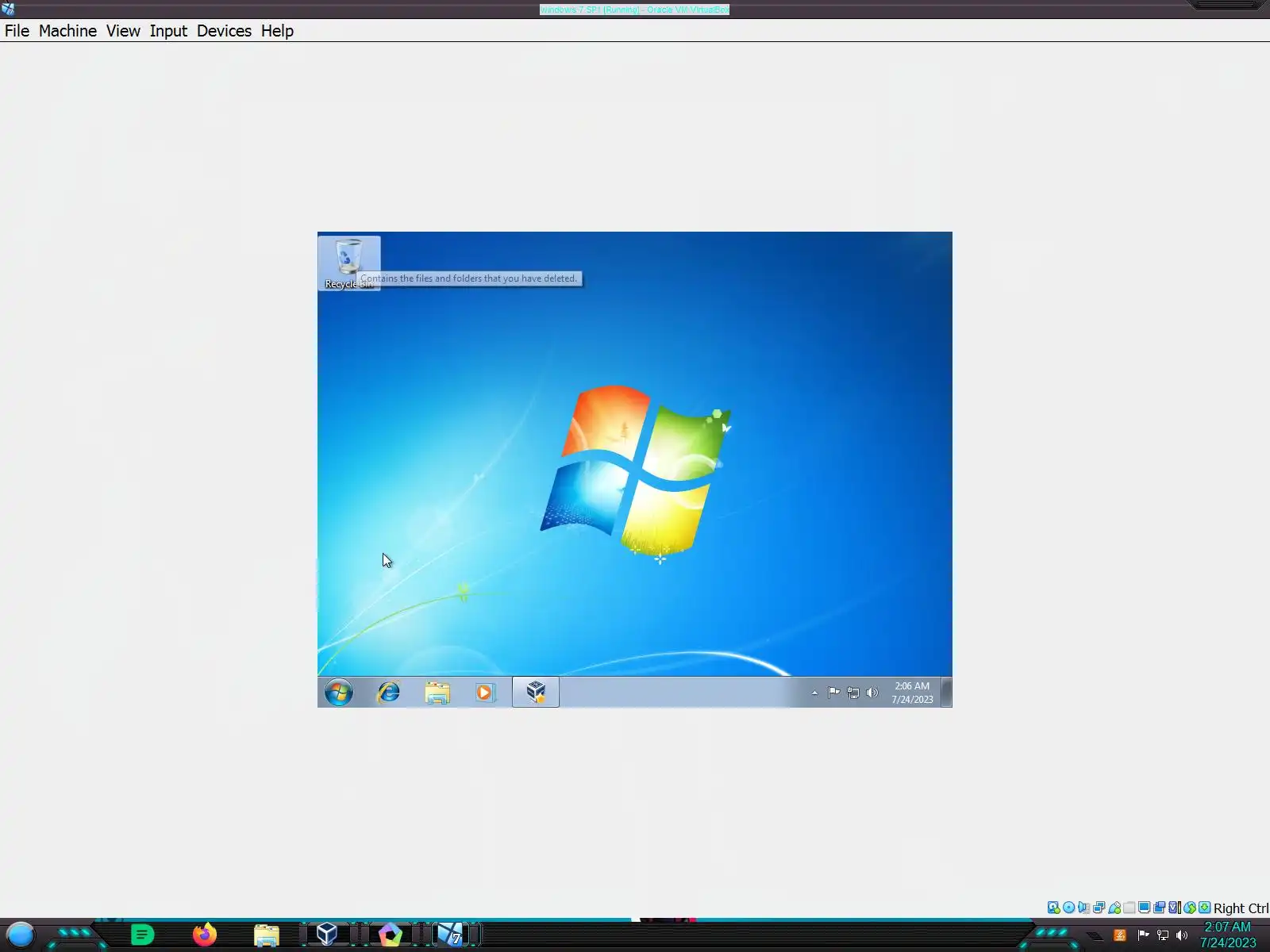The image size is (1270, 952).
Task: Click the CPU virtualization status icon
Action: (1175, 908)
